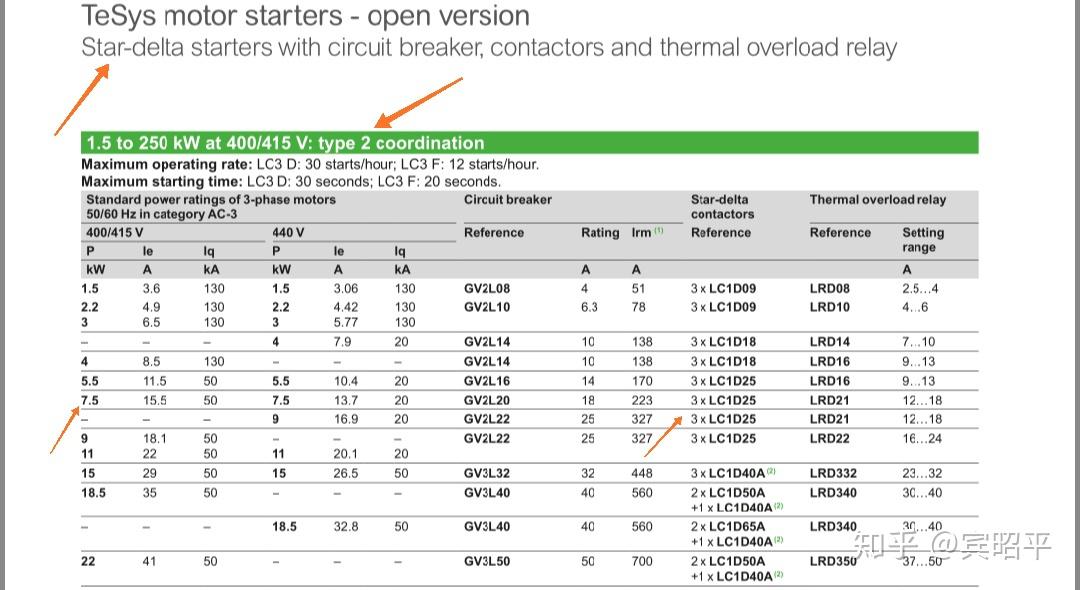
Task: Click overload relay reference "LRD10"
Action: [830, 307]
